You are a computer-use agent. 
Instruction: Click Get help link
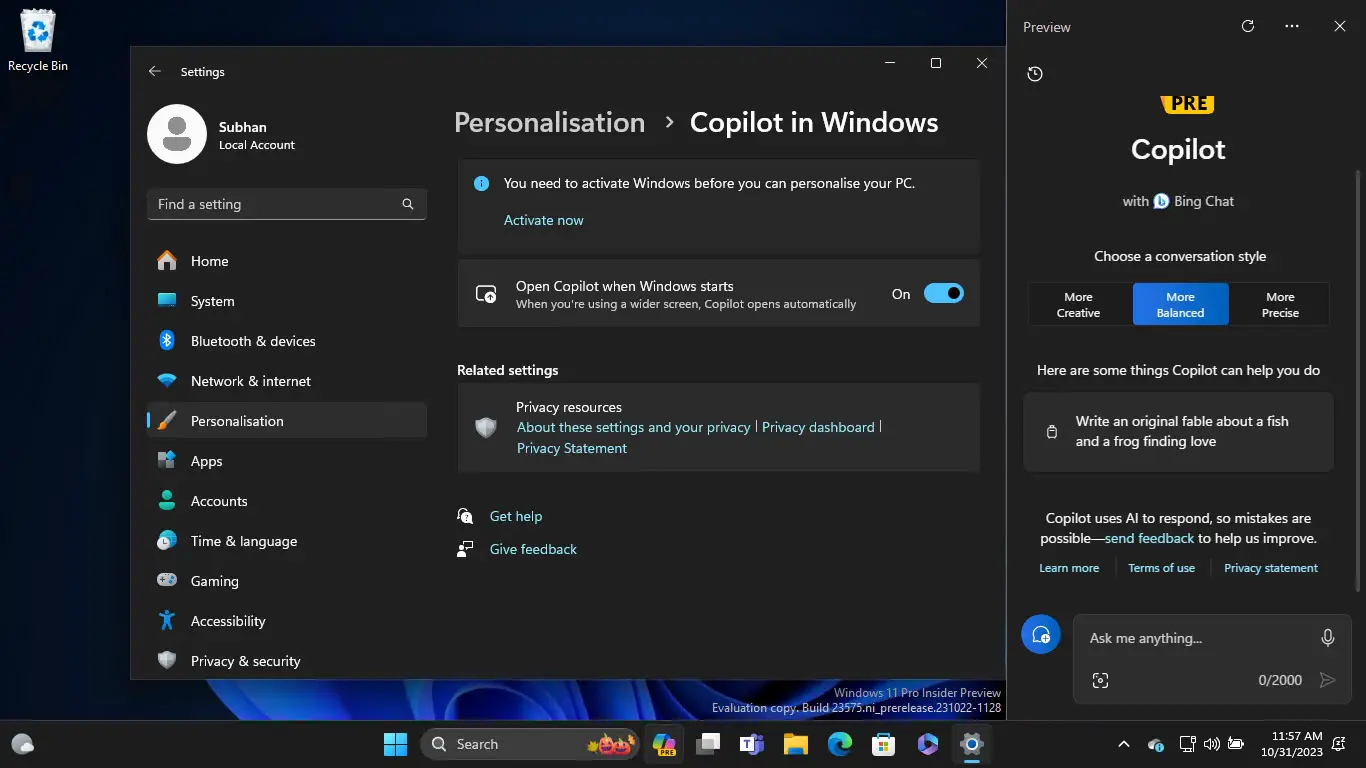click(x=516, y=516)
